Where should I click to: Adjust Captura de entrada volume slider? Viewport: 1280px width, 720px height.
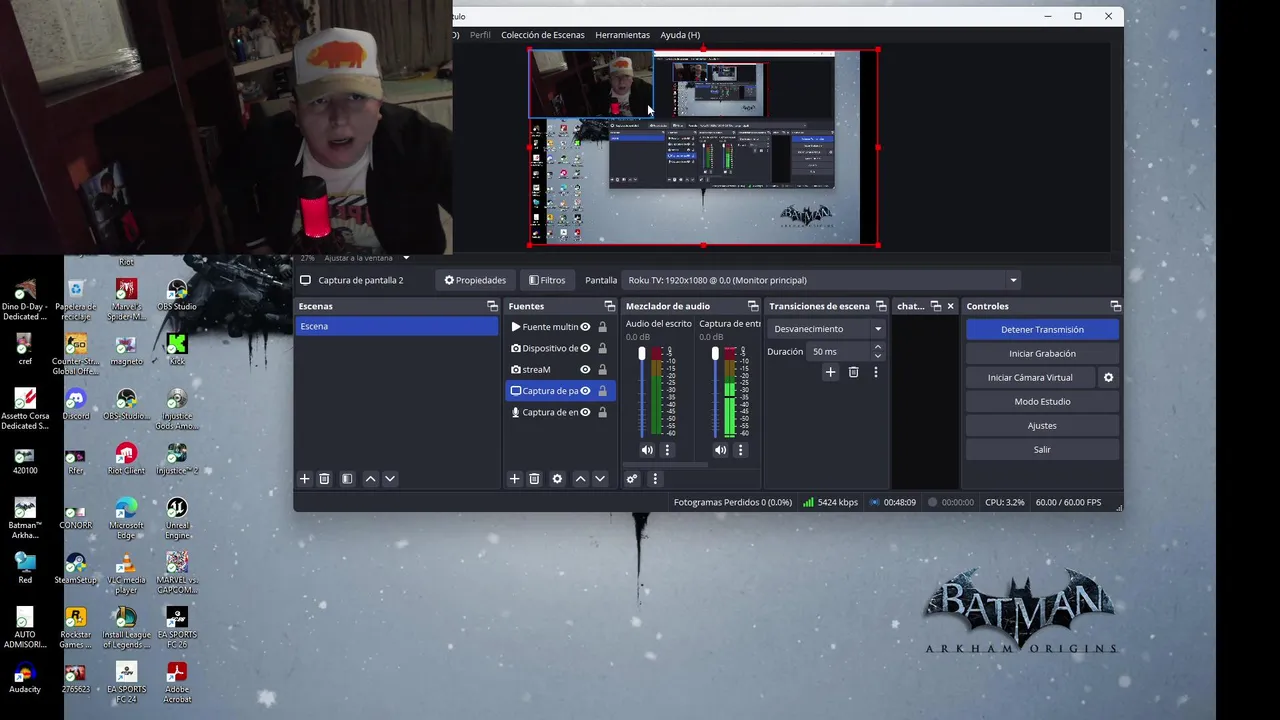[x=715, y=391]
